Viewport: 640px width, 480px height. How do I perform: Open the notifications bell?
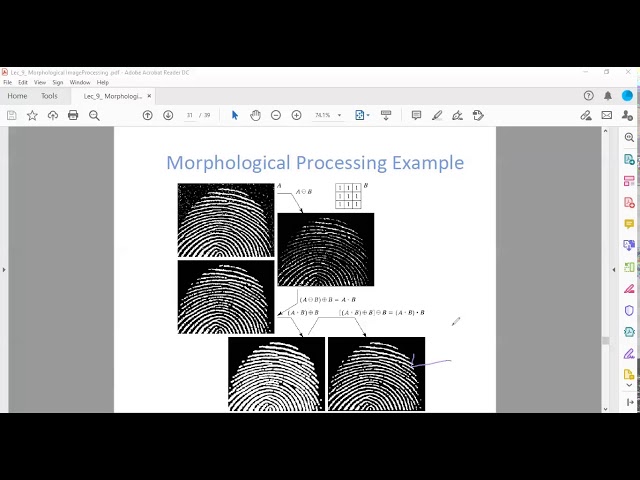[608, 96]
